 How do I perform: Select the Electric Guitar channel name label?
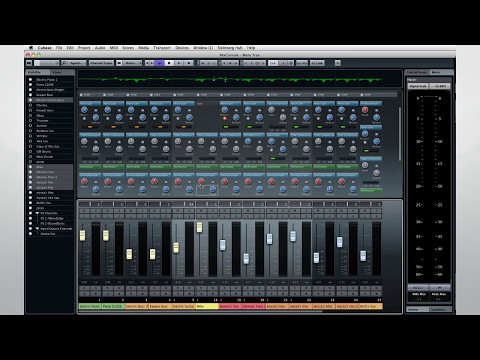click(184, 306)
